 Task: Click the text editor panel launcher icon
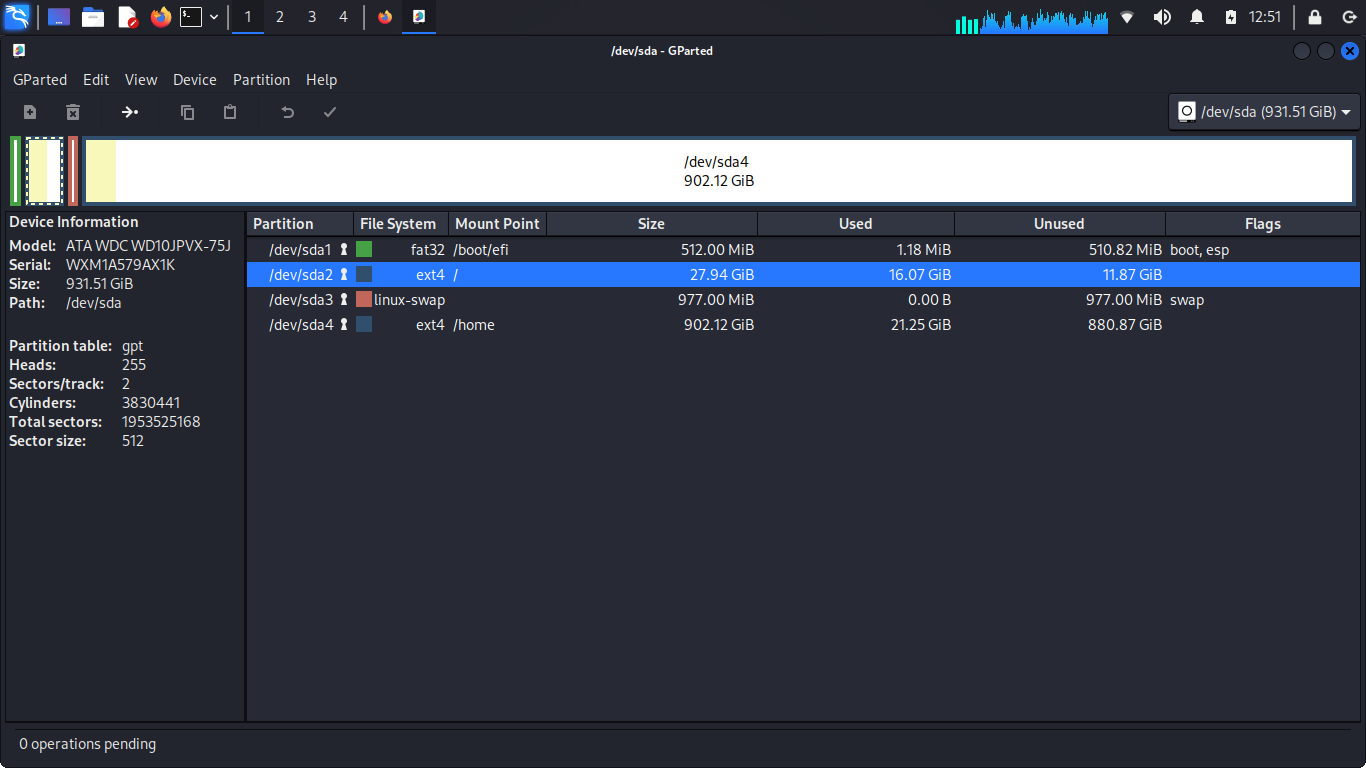coord(127,17)
